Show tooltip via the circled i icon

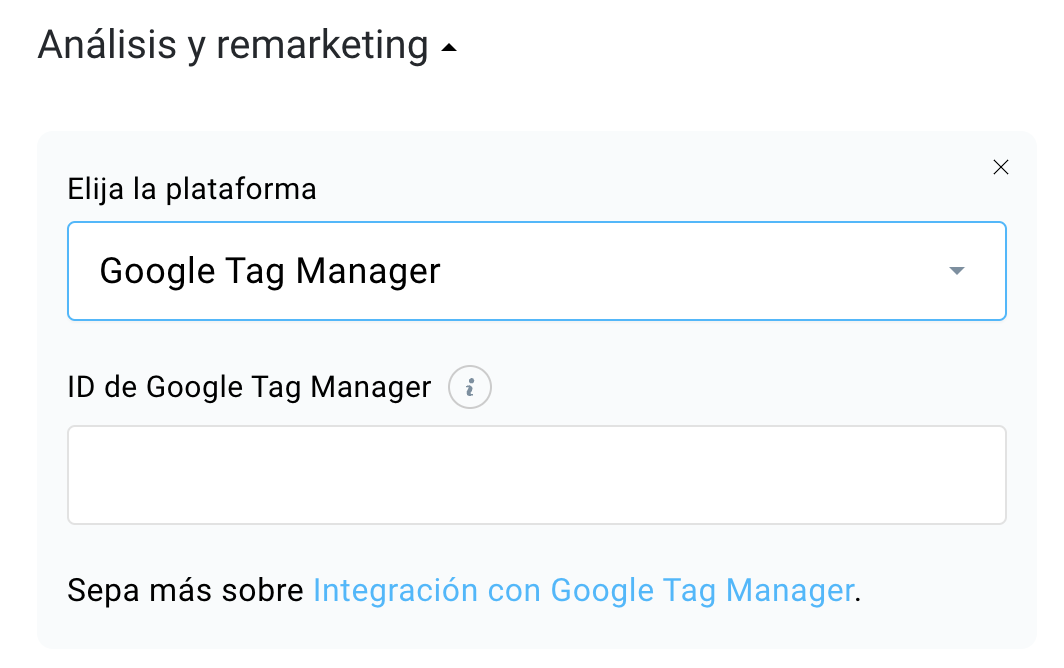(x=470, y=387)
